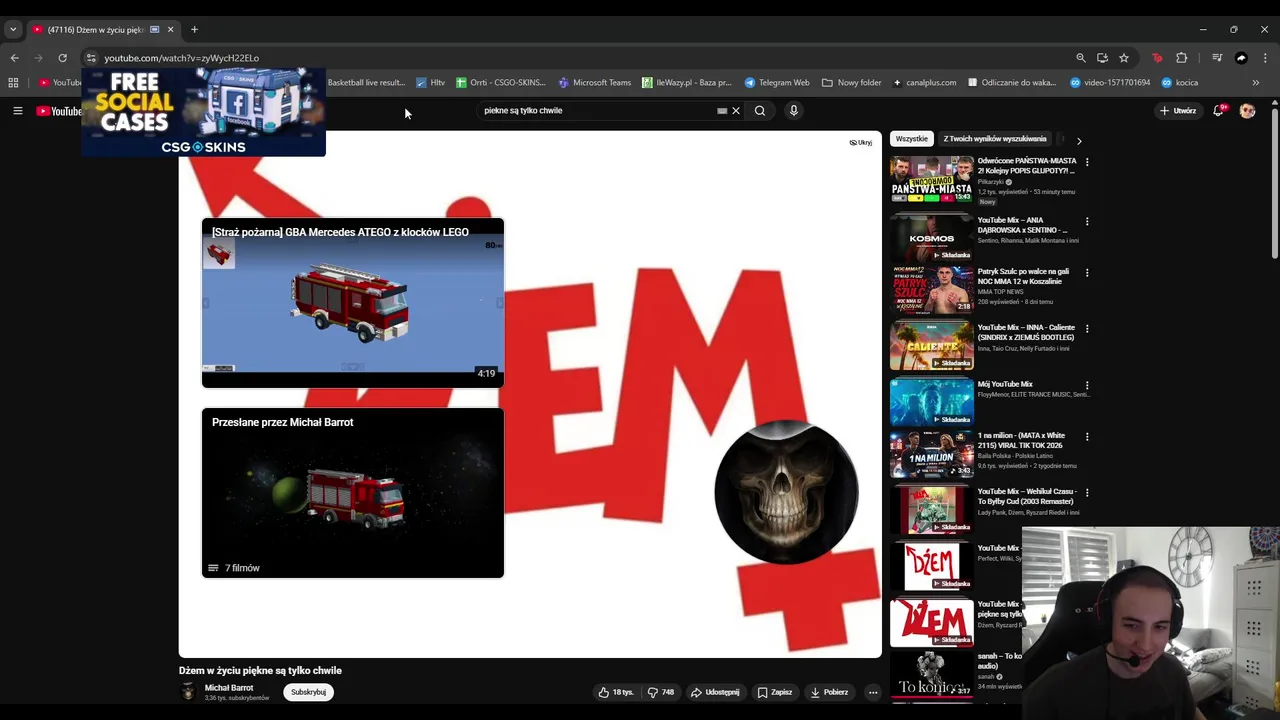Image resolution: width=1280 pixels, height=720 pixels.
Task: Click Michał Barrot channel avatar below video
Action: pos(187,692)
